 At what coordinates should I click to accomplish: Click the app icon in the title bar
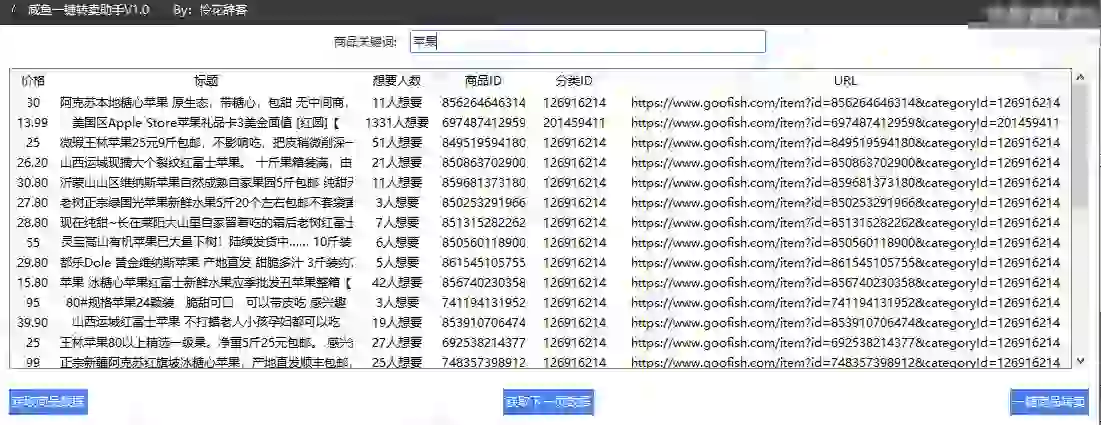click(x=12, y=9)
